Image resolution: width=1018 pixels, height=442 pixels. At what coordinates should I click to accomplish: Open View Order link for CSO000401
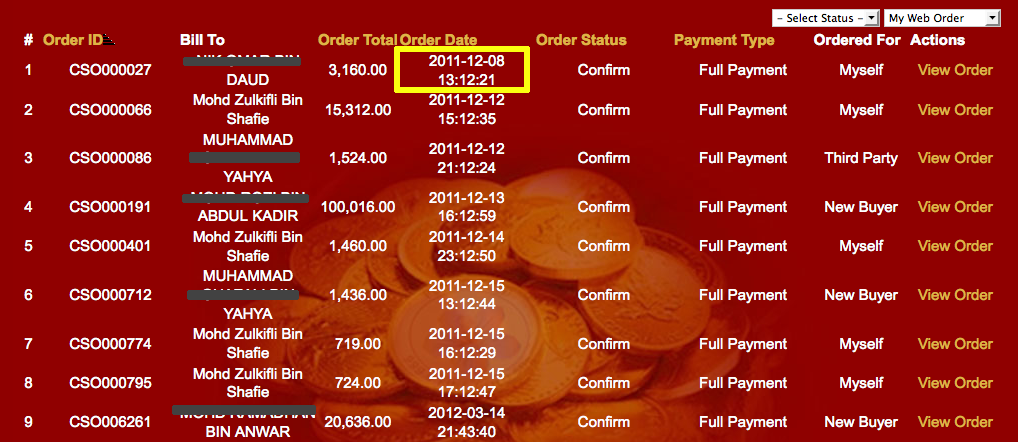pyautogui.click(x=955, y=246)
